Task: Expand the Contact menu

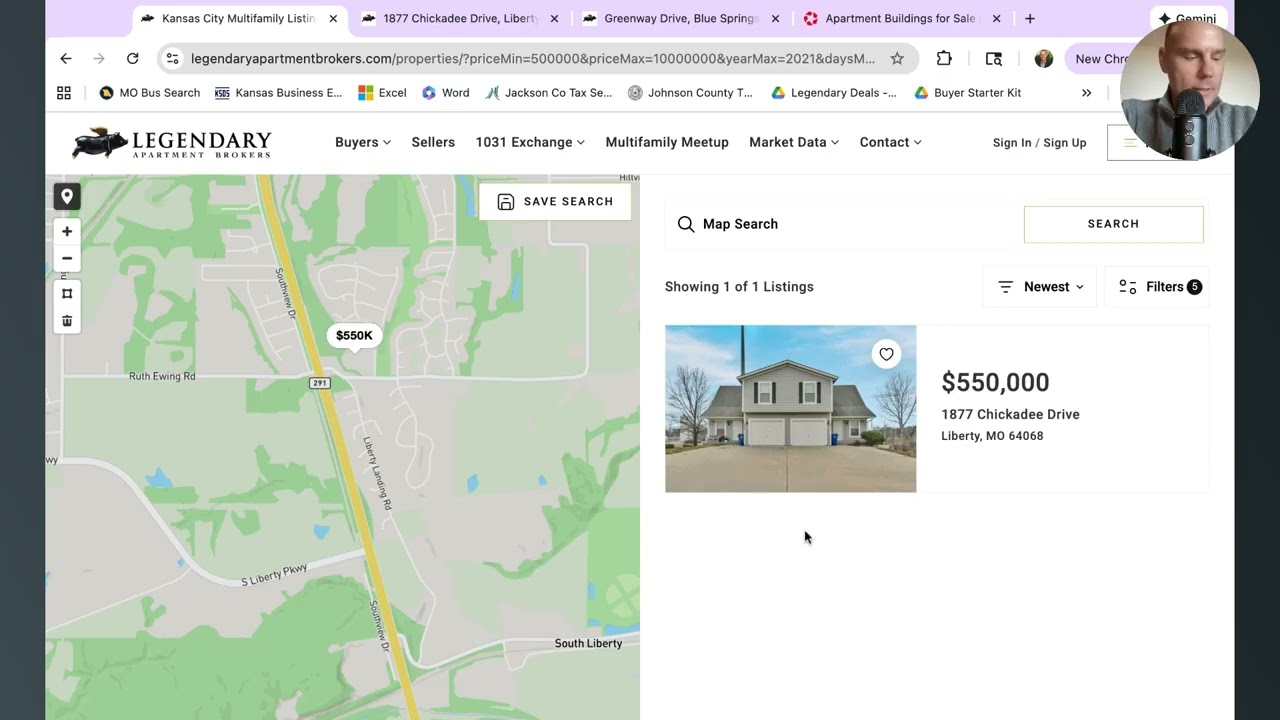Action: pos(890,142)
